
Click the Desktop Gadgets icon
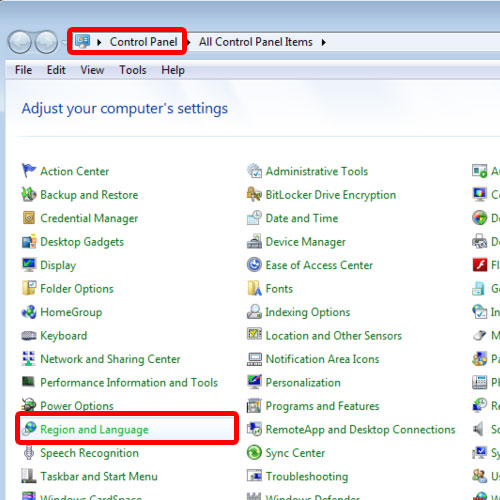click(x=29, y=241)
